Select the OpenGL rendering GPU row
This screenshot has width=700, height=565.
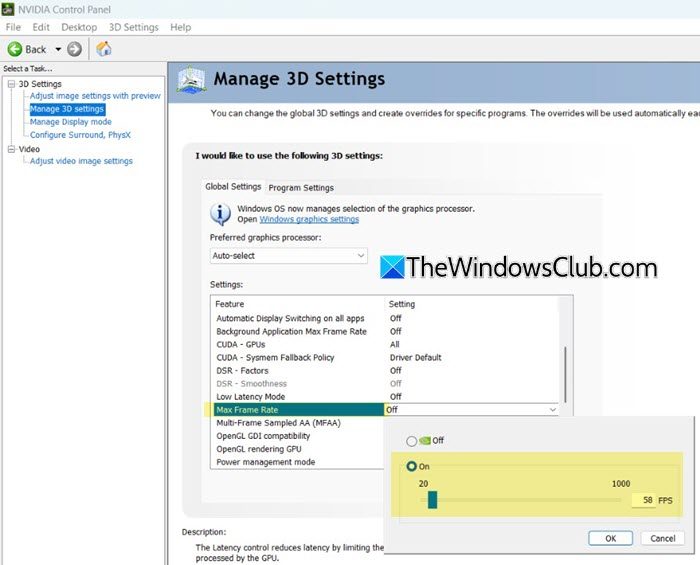(298, 449)
